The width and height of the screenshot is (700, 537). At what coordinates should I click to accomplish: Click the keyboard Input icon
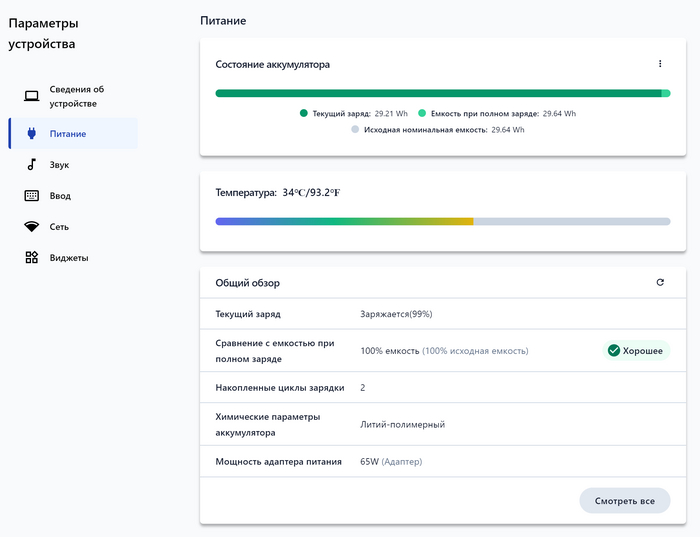coord(32,196)
